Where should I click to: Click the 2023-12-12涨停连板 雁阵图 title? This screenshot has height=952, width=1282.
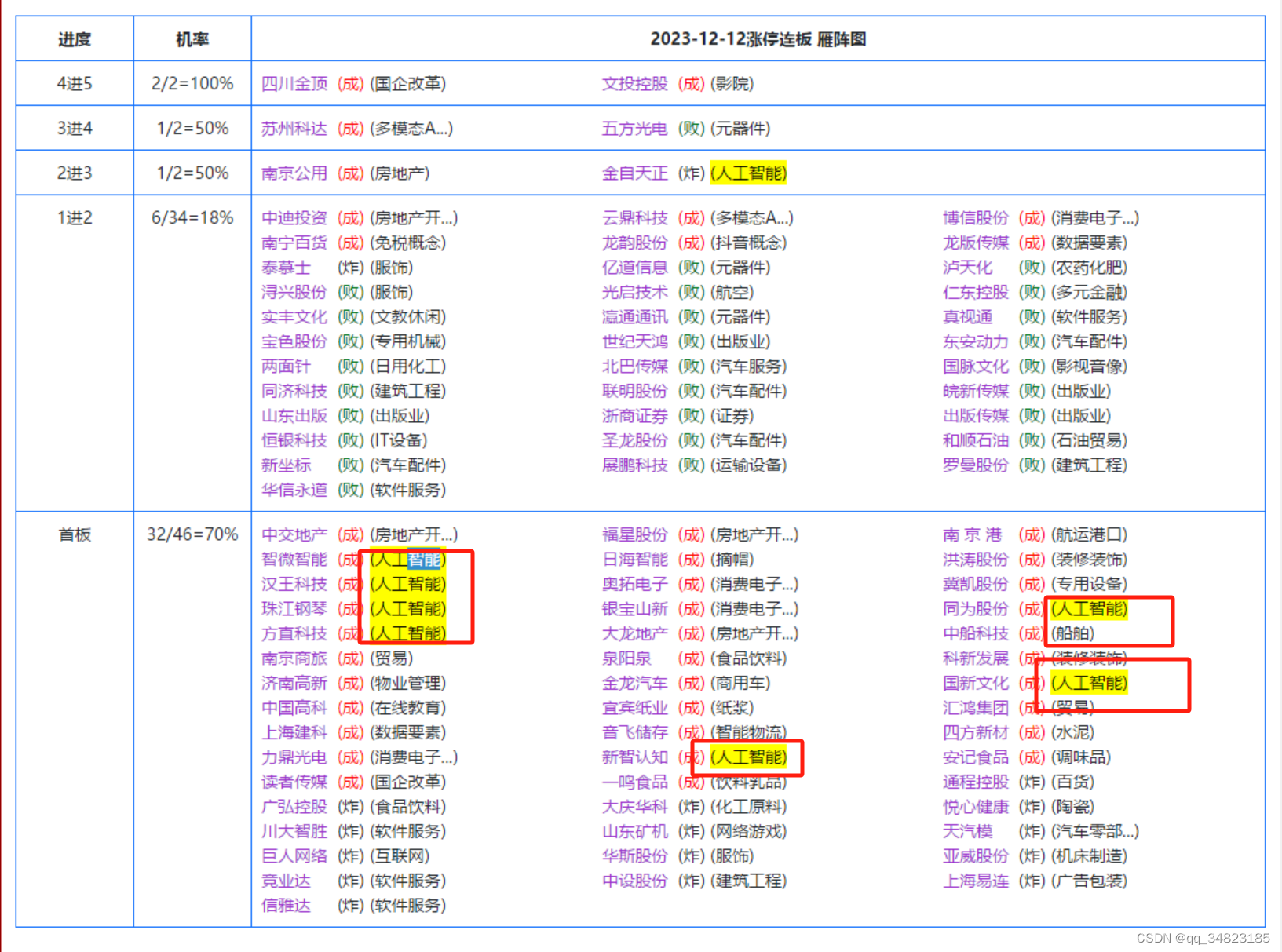(758, 39)
